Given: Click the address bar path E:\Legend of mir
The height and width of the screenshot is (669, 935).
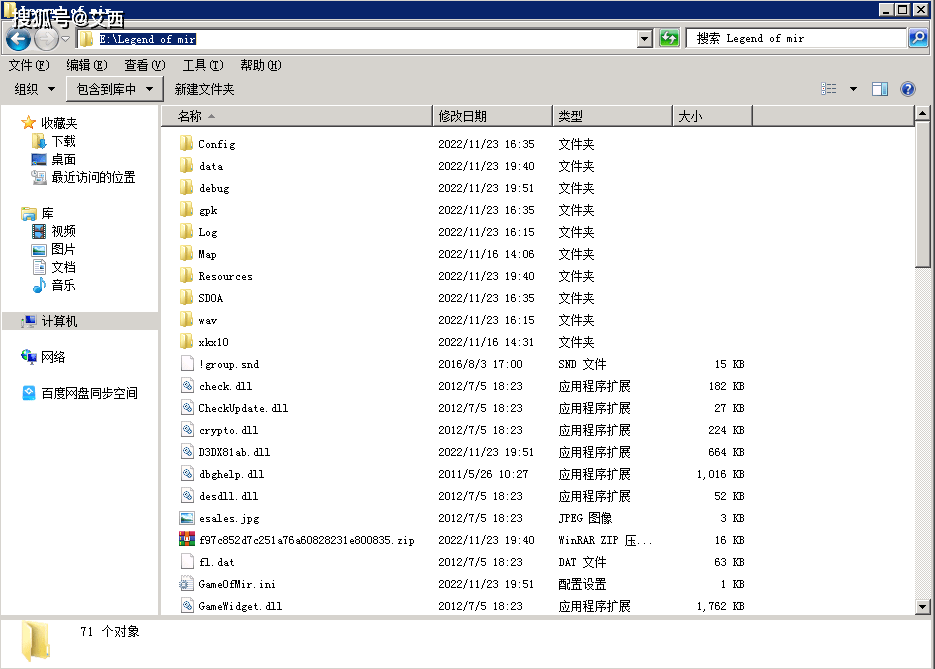Looking at the screenshot, I should pyautogui.click(x=147, y=39).
